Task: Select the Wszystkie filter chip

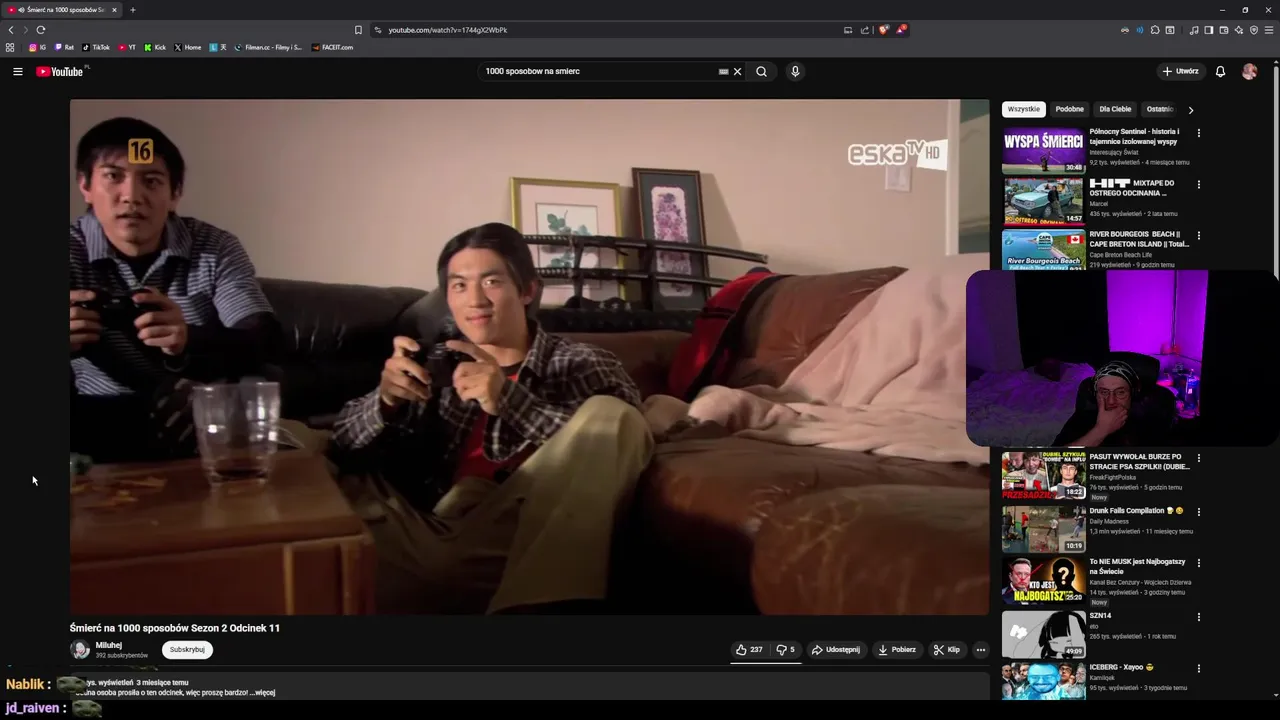Action: coord(1023,109)
